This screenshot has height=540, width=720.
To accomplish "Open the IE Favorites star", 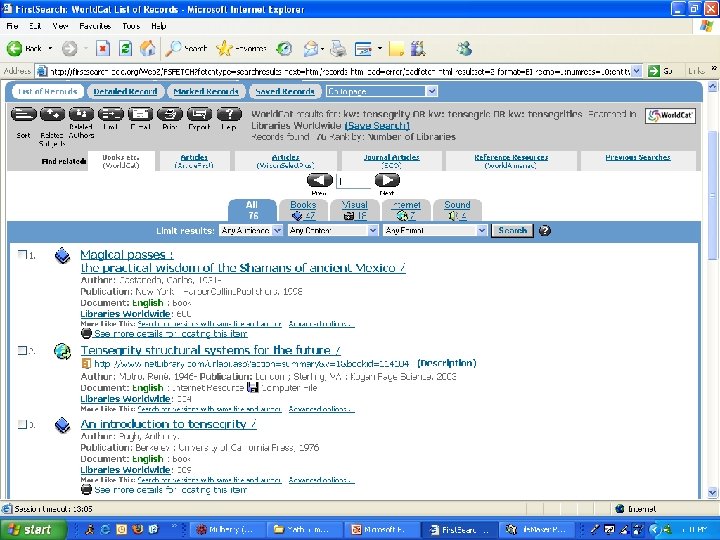I will point(242,48).
